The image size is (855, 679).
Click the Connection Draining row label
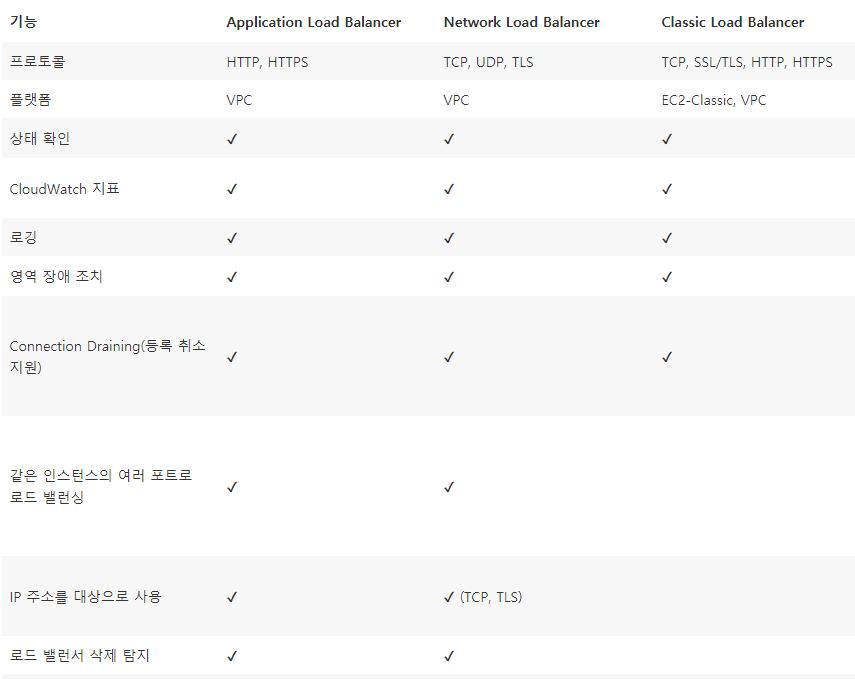pyautogui.click(x=107, y=356)
